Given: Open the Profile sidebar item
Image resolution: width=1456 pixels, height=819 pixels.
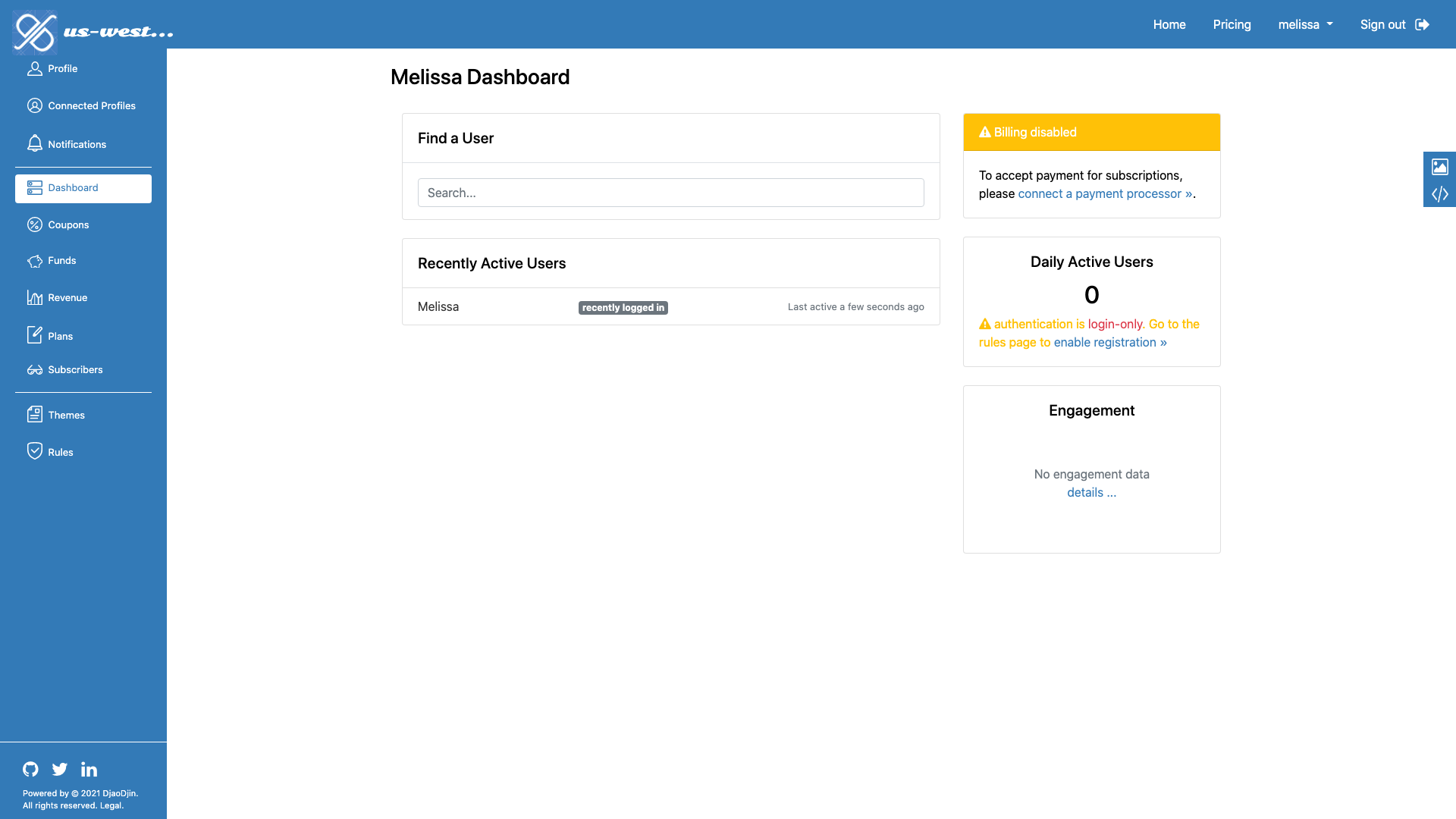Looking at the screenshot, I should pos(83,69).
